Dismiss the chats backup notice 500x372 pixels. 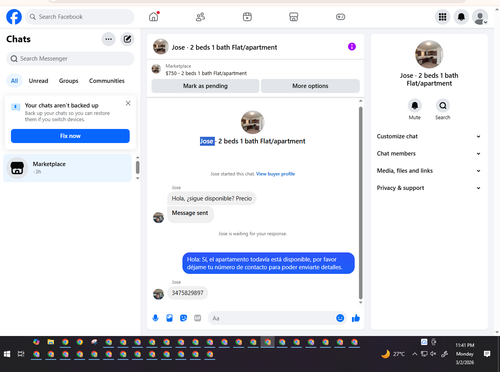point(128,103)
